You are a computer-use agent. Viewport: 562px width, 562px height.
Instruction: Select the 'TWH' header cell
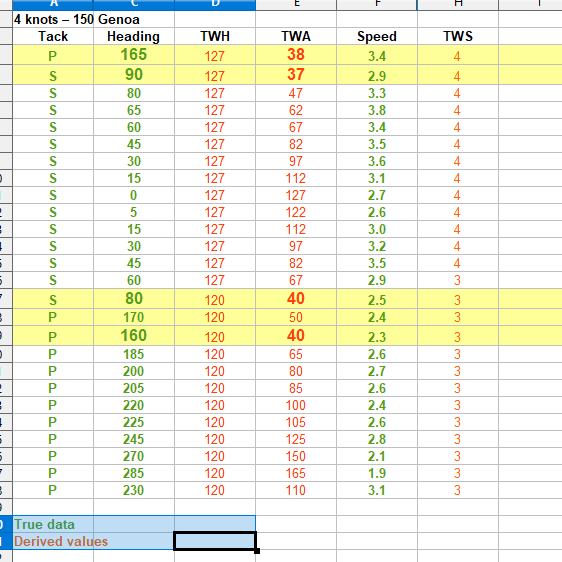coord(215,36)
